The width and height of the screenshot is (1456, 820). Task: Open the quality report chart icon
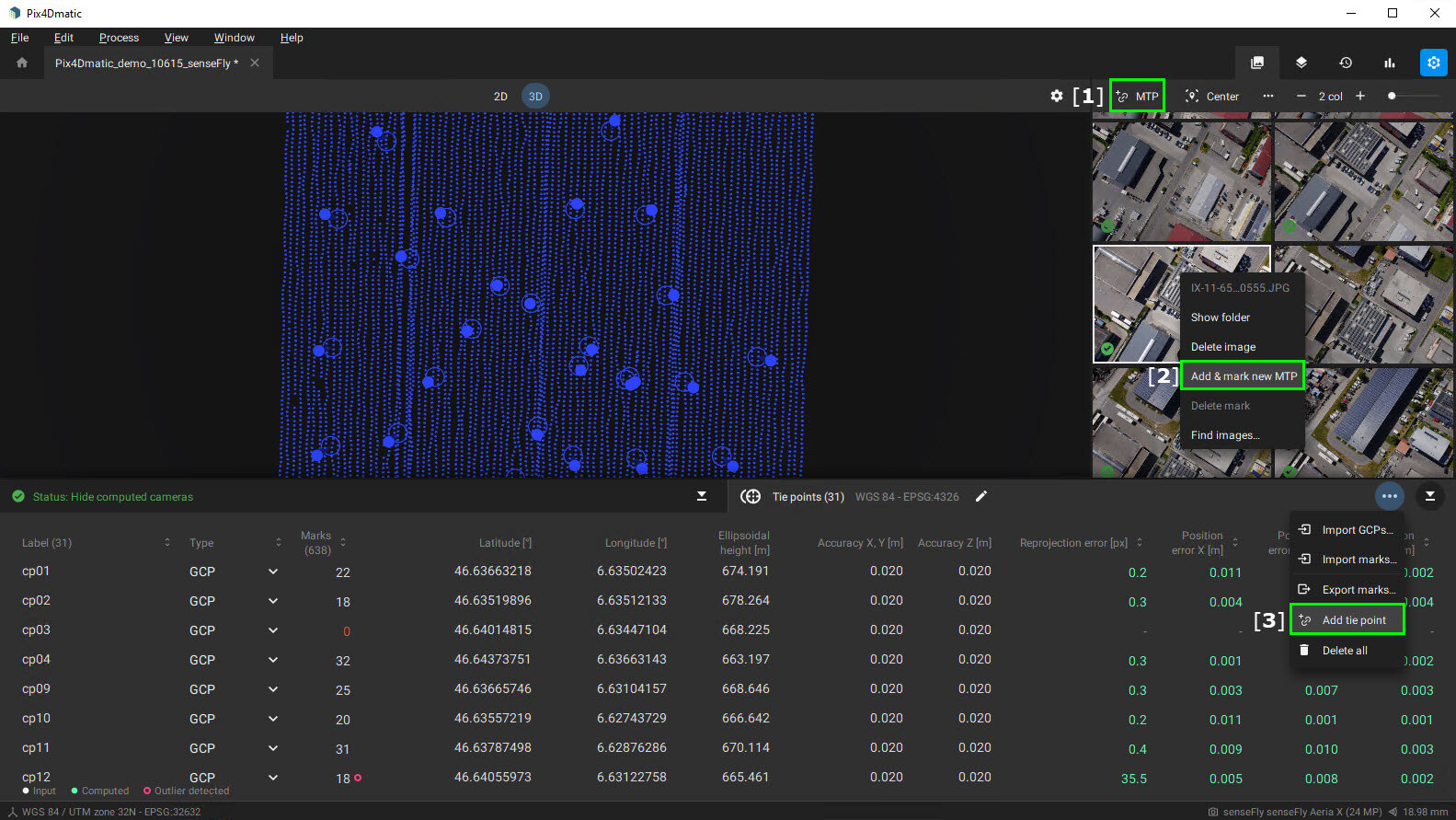pos(1389,63)
